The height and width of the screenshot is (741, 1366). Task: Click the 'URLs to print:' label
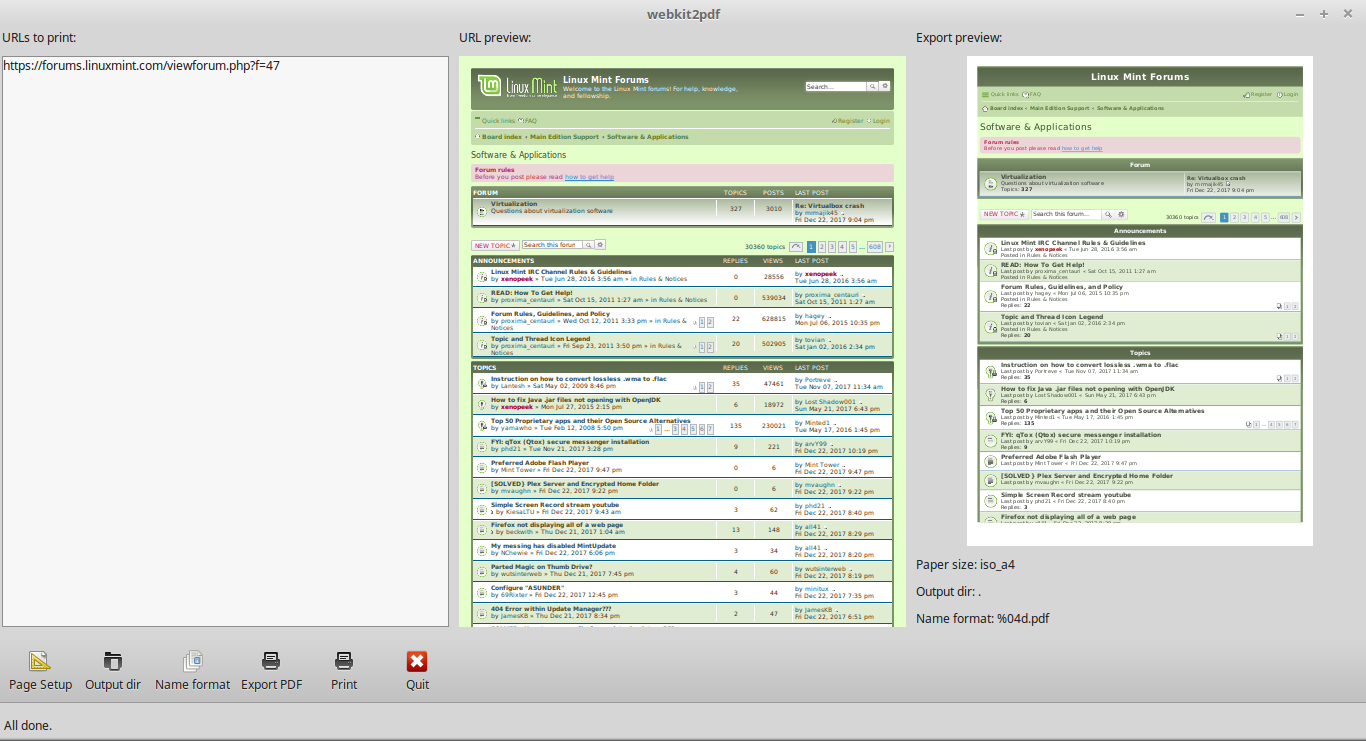[x=40, y=38]
